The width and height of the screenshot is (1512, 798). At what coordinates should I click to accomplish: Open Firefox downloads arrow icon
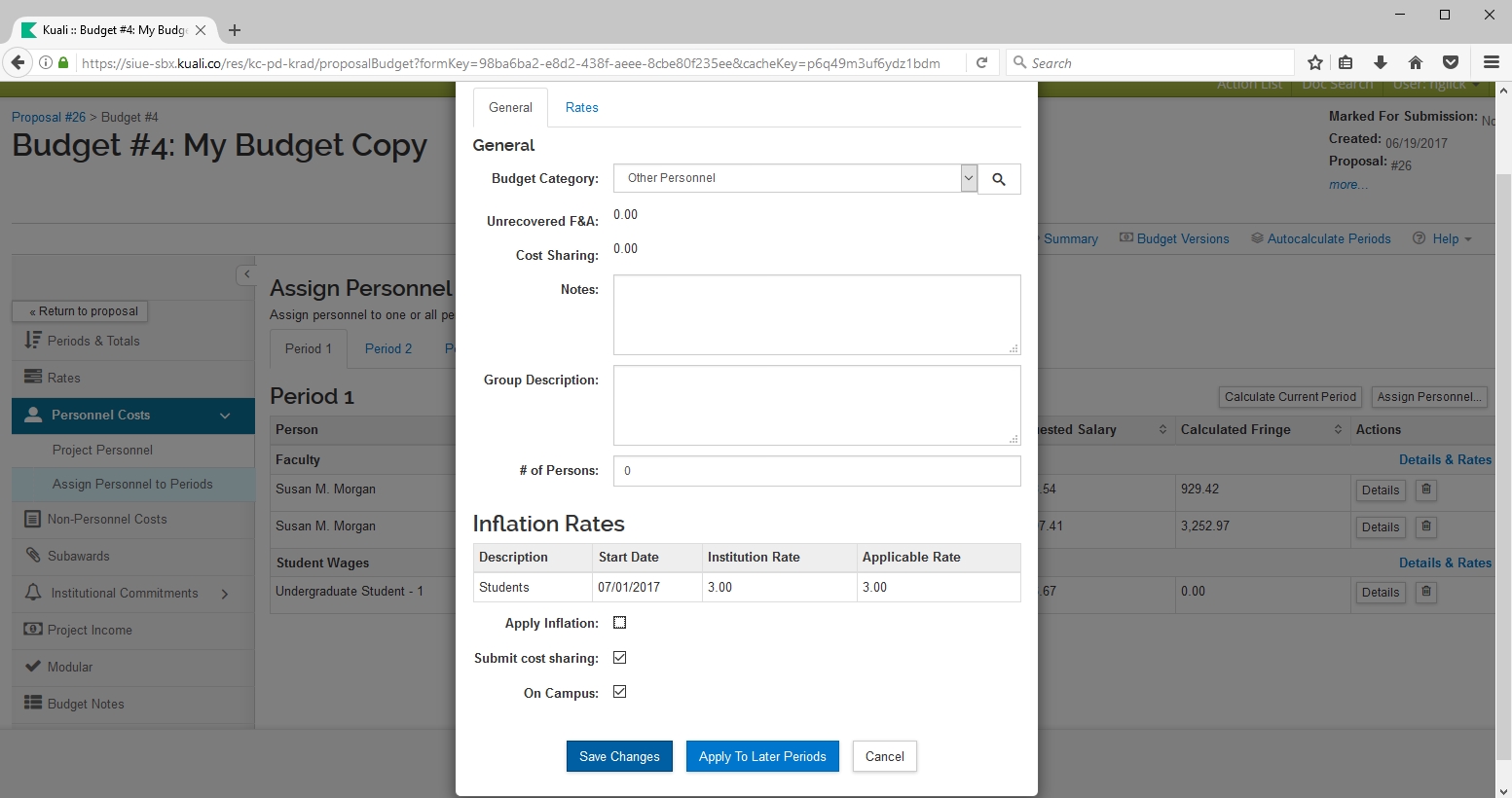pyautogui.click(x=1381, y=62)
